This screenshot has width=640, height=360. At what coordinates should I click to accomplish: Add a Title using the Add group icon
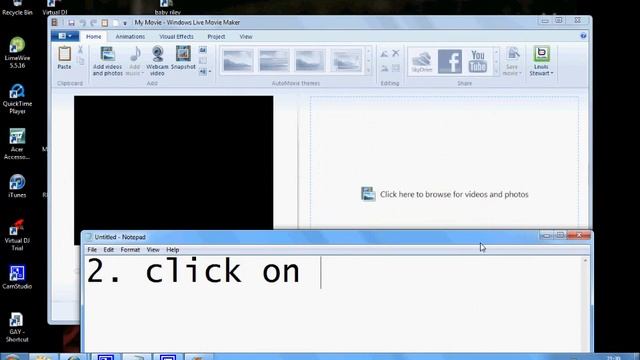pos(203,50)
